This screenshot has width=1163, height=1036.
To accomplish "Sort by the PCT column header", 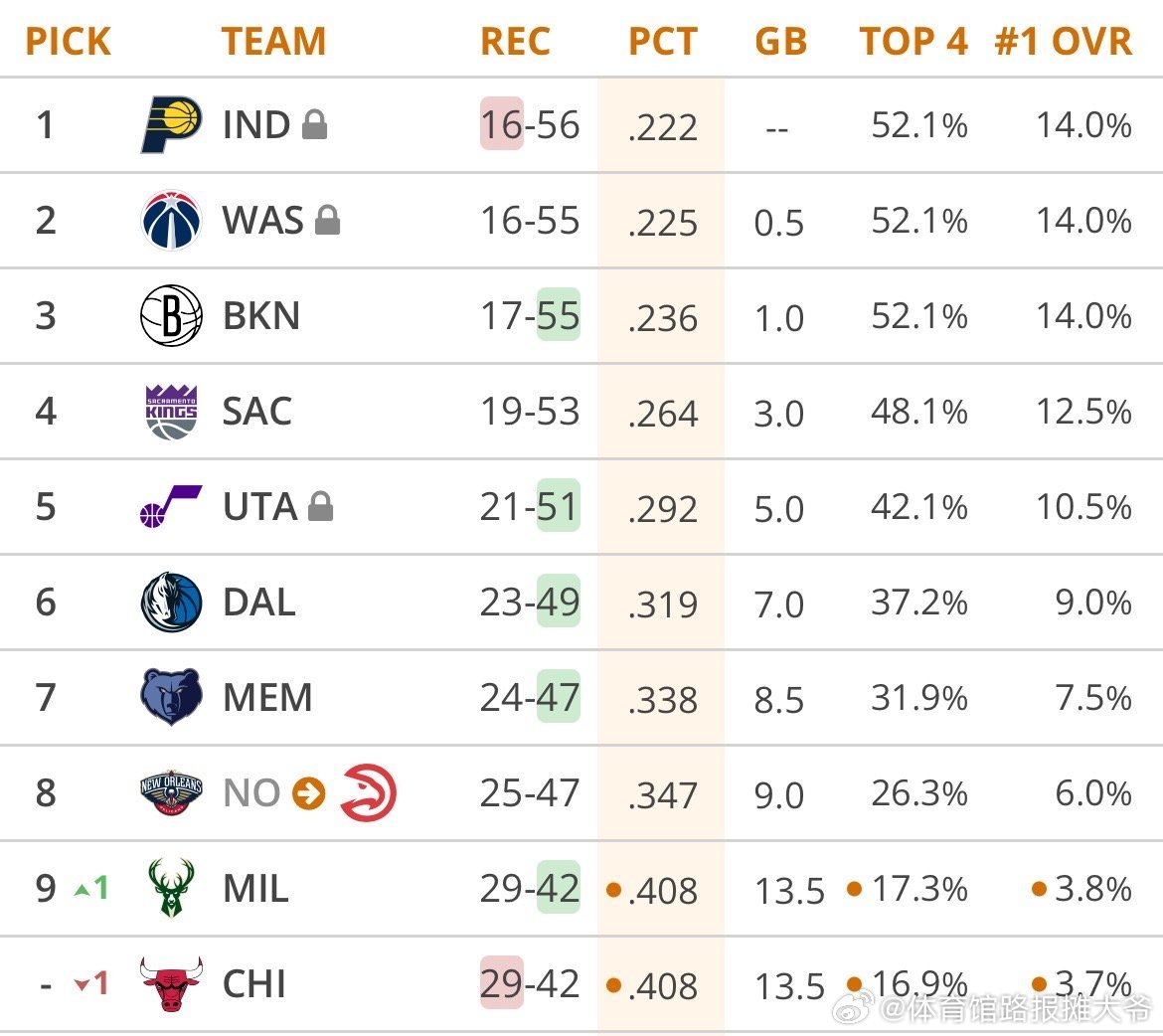I will pos(663,42).
